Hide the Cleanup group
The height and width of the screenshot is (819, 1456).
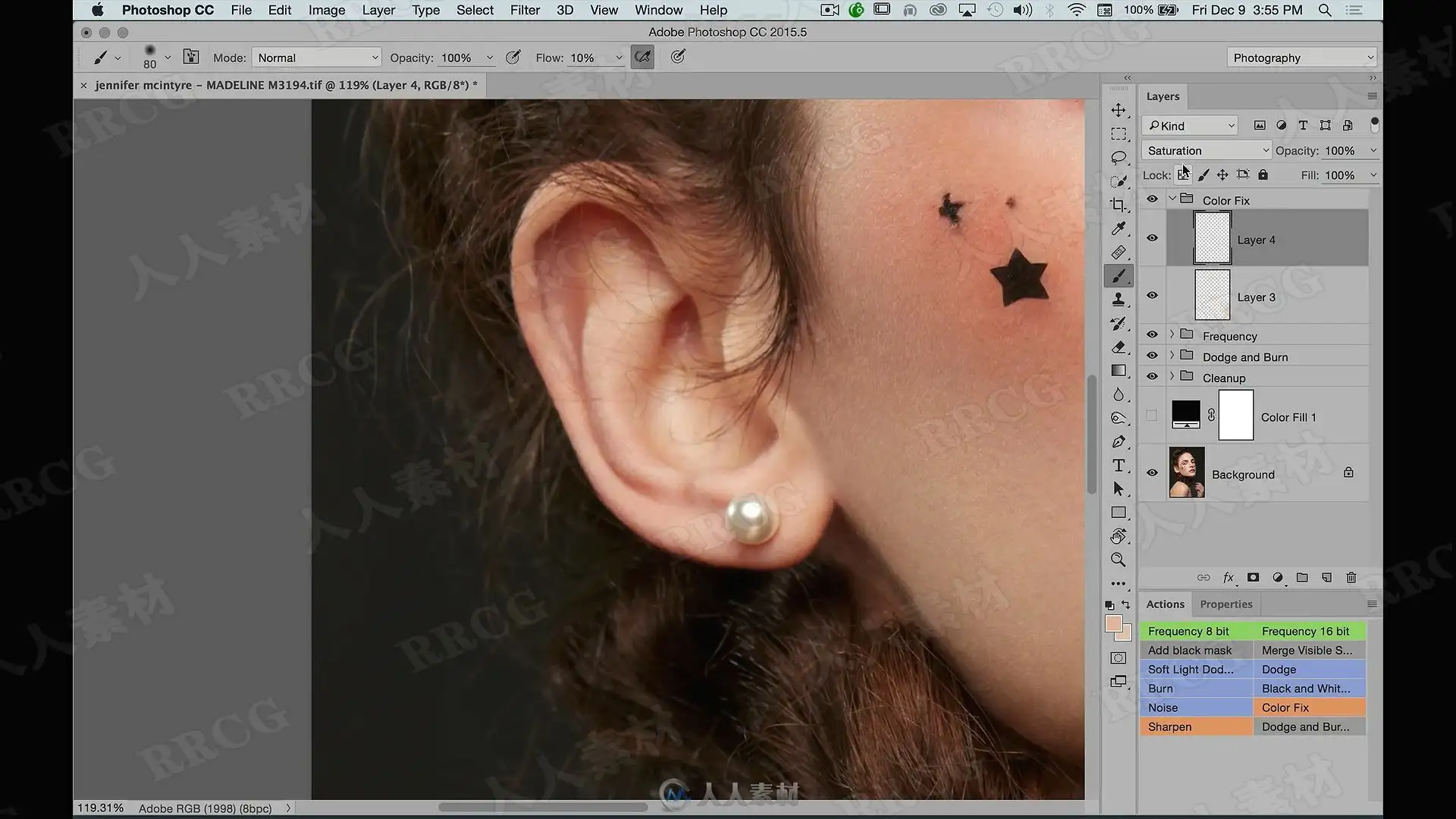1152,376
